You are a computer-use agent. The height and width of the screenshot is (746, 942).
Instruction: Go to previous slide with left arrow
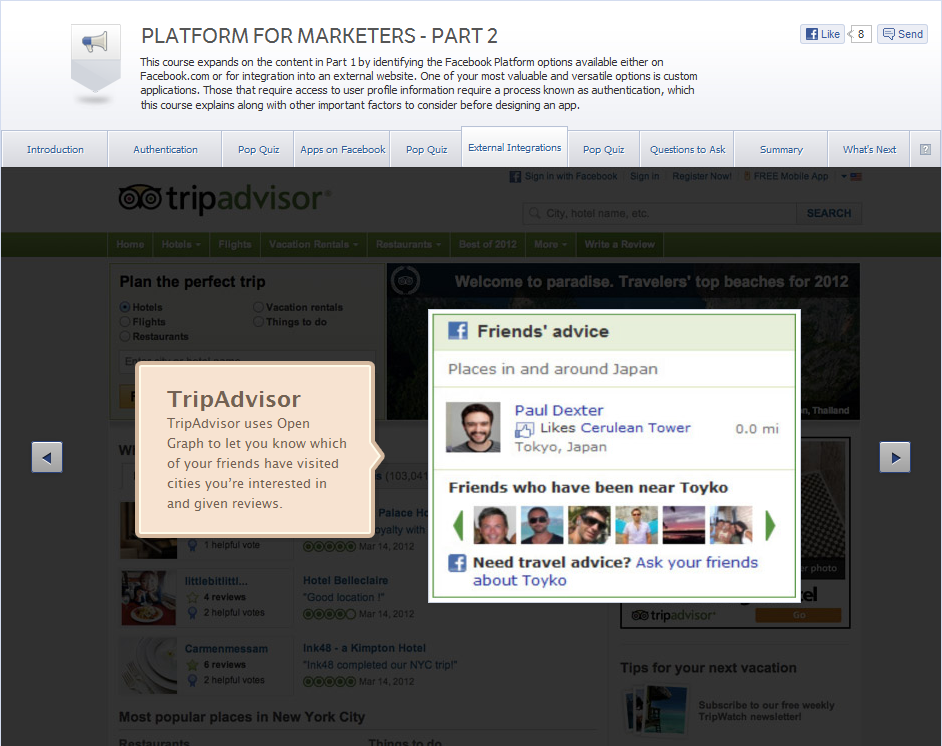point(47,457)
